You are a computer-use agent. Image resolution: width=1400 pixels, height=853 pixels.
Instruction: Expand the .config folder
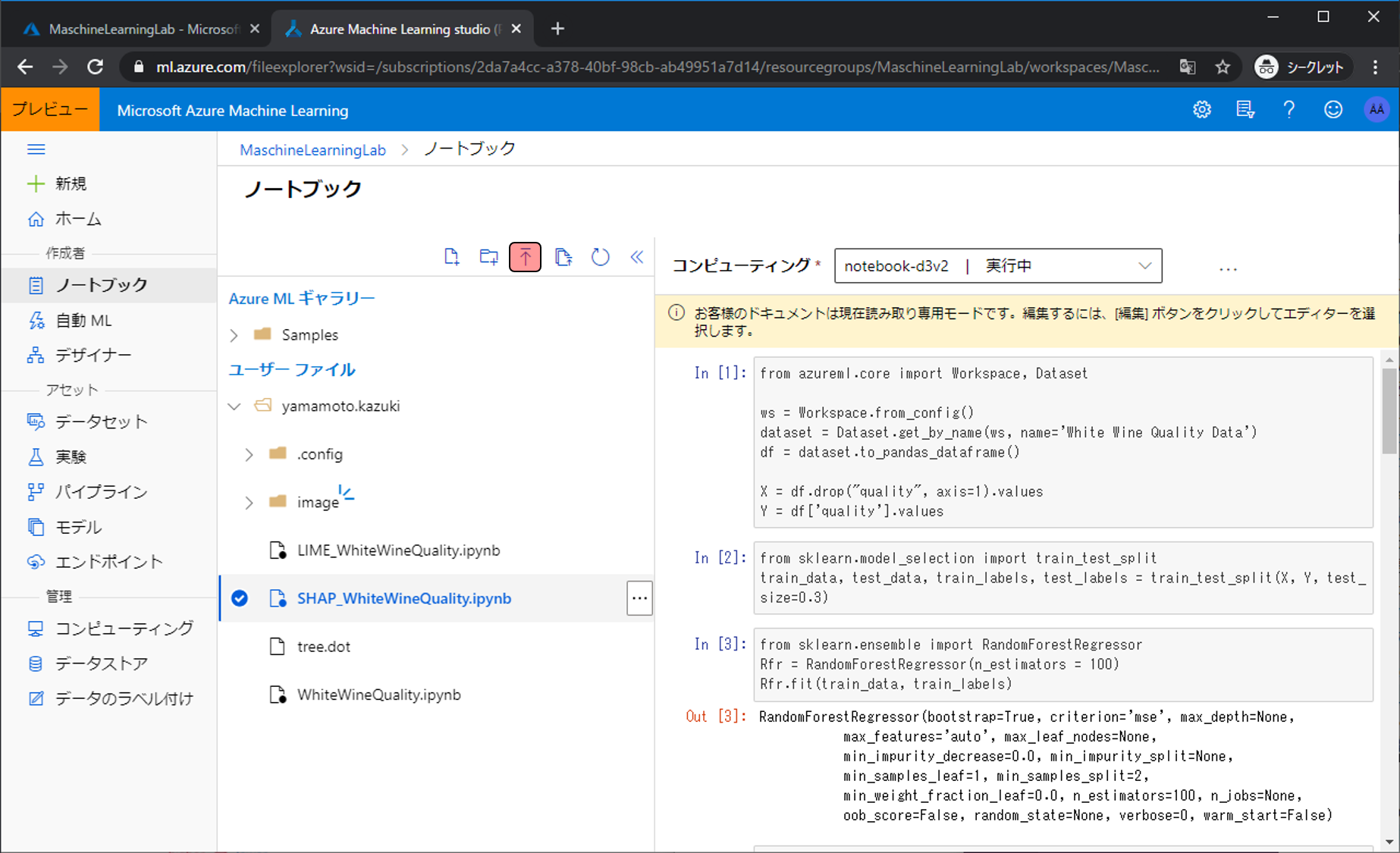tap(249, 454)
